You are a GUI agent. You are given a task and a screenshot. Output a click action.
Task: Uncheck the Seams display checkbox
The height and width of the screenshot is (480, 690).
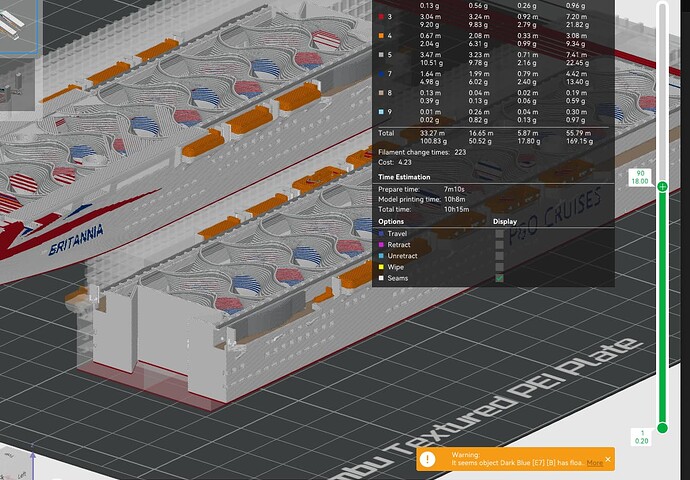coord(499,278)
